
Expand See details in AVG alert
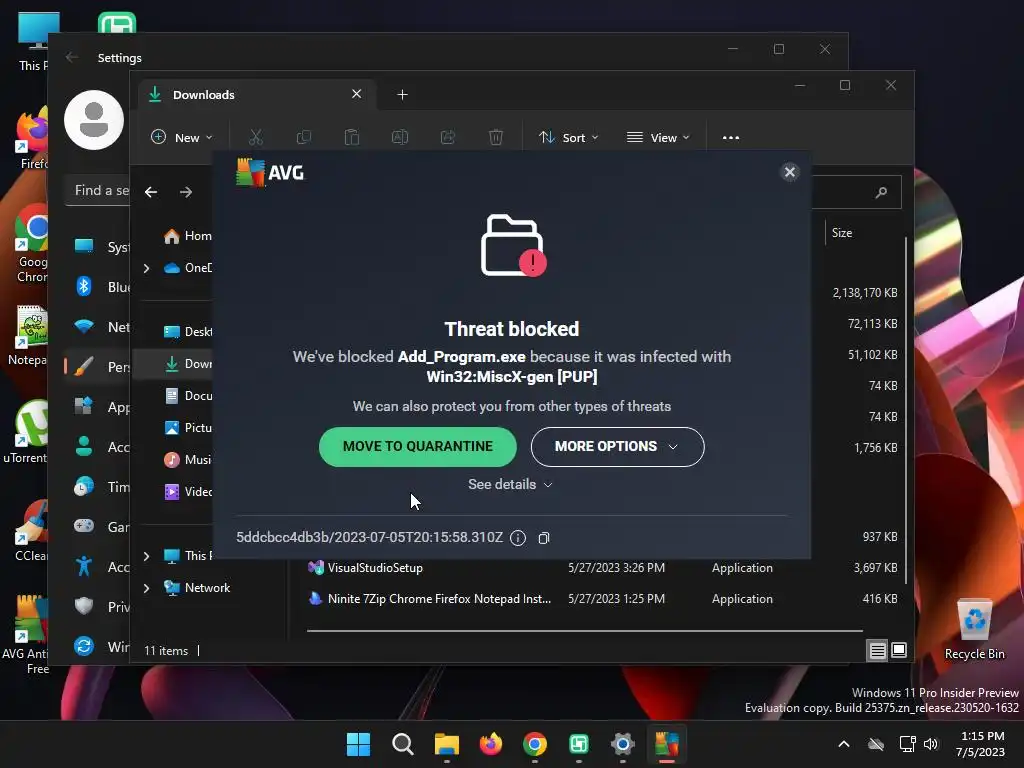pyautogui.click(x=510, y=485)
